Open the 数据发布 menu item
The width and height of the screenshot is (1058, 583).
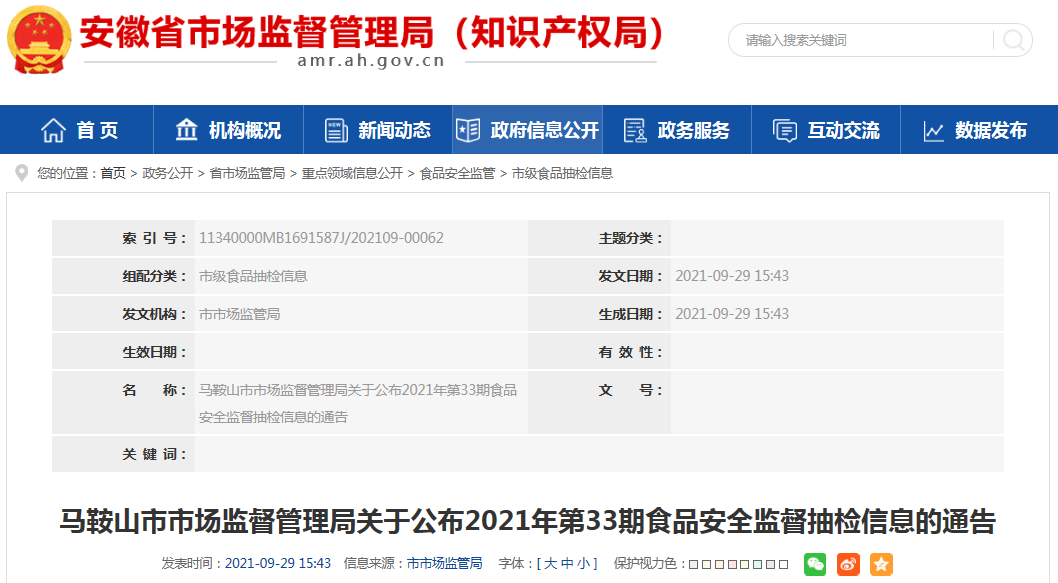[x=979, y=130]
